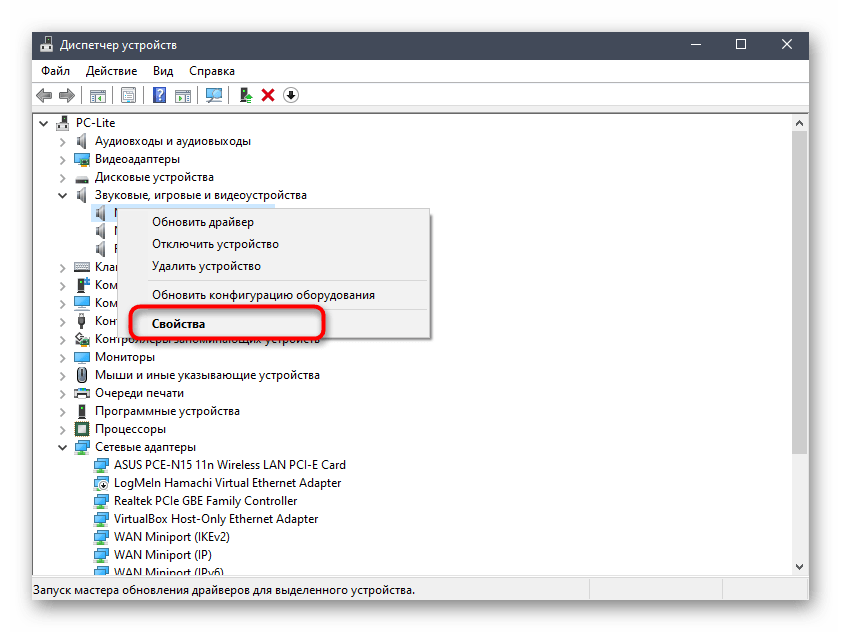Collapse the Сетевые адаптеры category
The image size is (841, 632).
[x=62, y=447]
